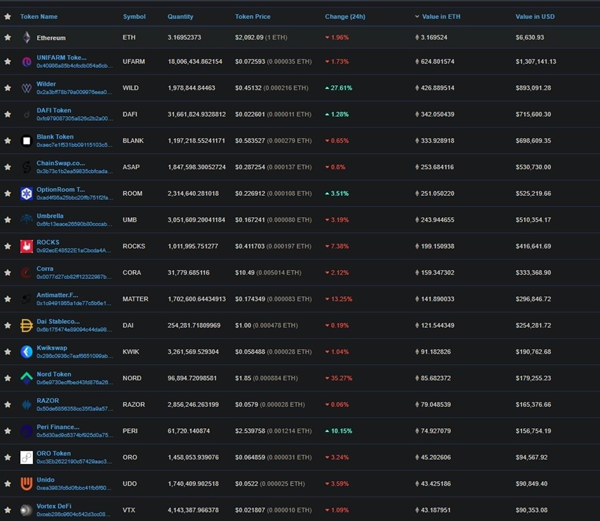The image size is (600, 521).
Task: Toggle favorite star for Blank Token row
Action: [8, 141]
